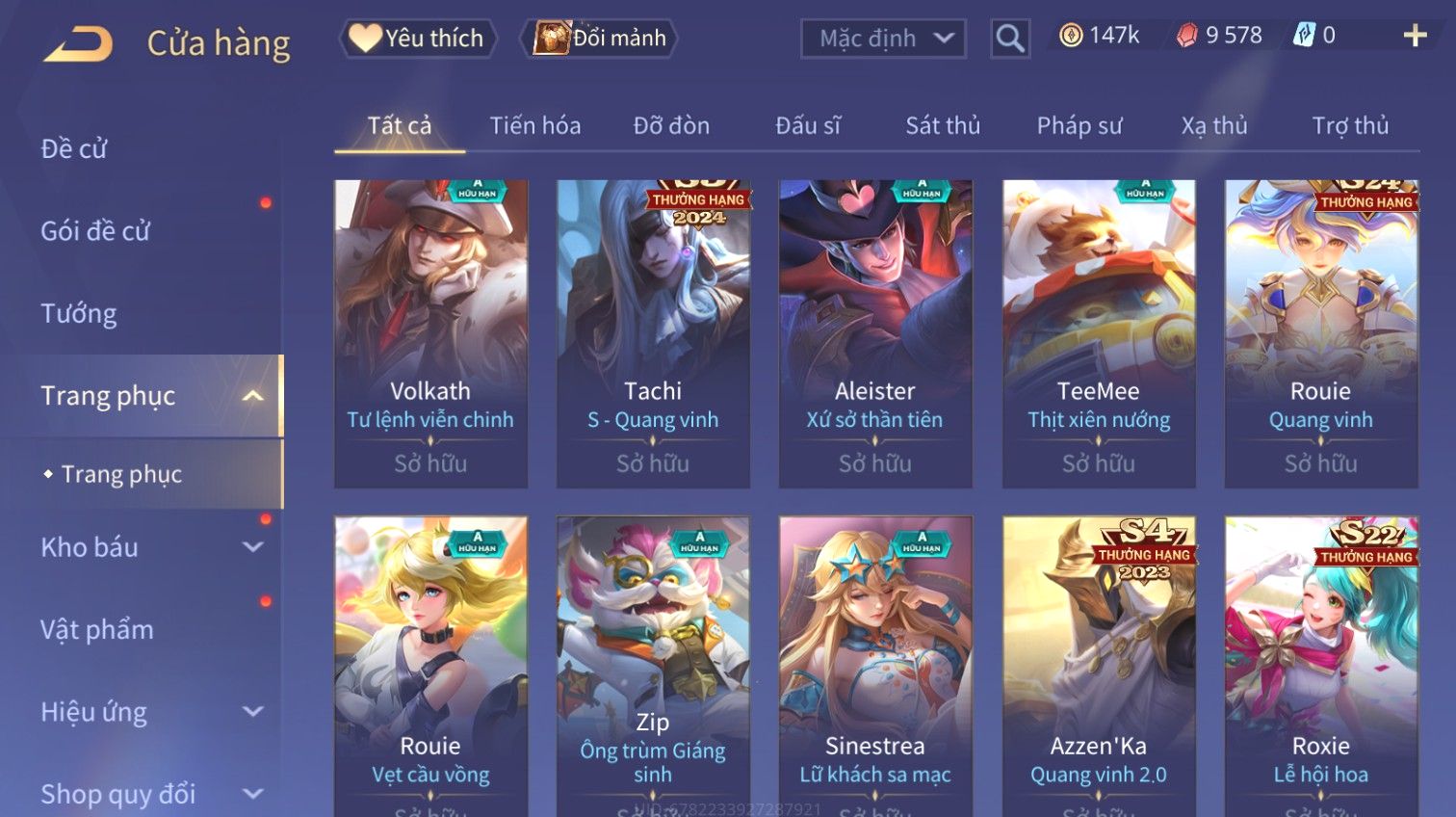Open the Mặc định sort dropdown
This screenshot has height=817, width=1456.
click(x=883, y=39)
